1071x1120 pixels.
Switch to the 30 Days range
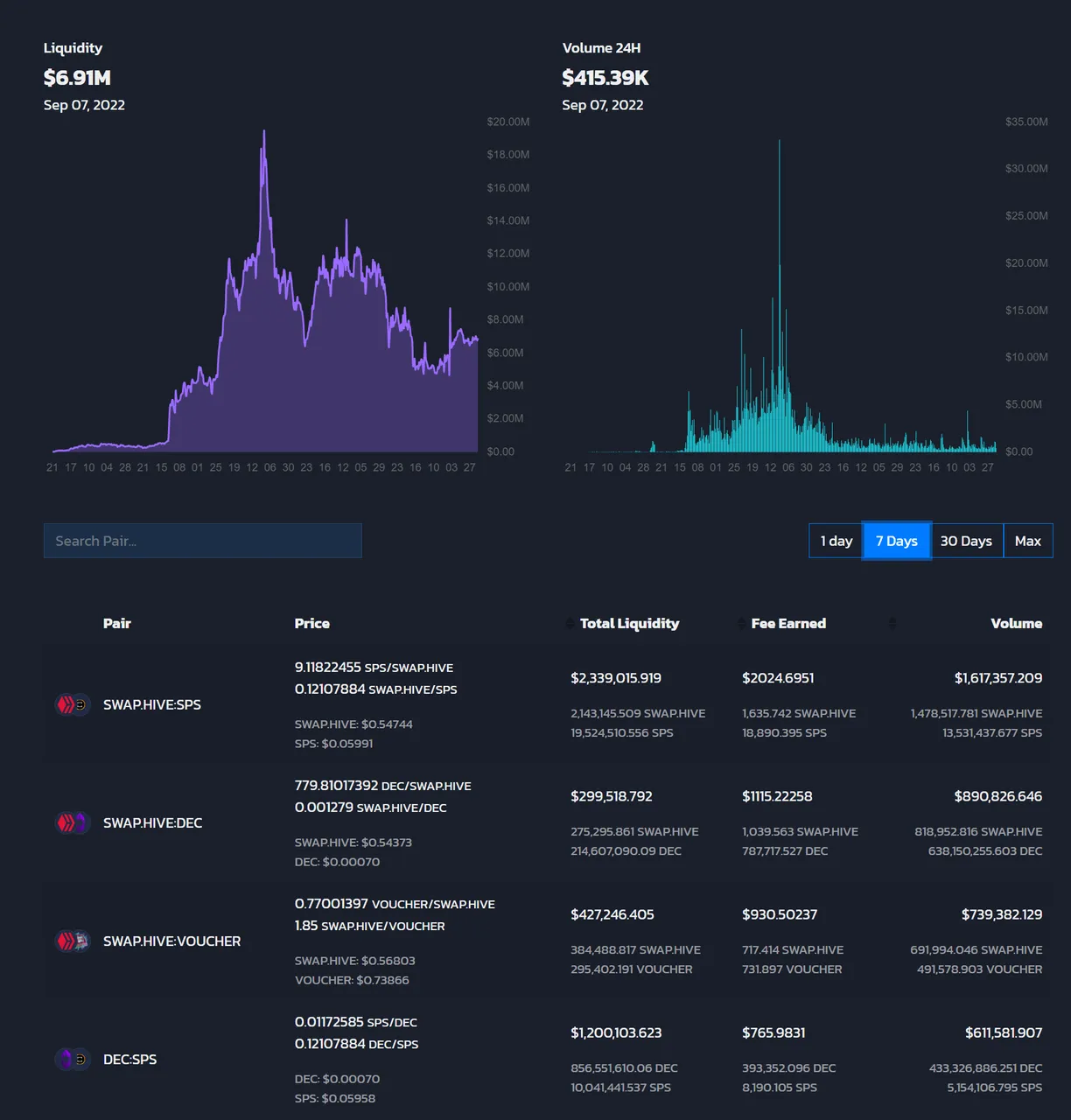click(966, 541)
